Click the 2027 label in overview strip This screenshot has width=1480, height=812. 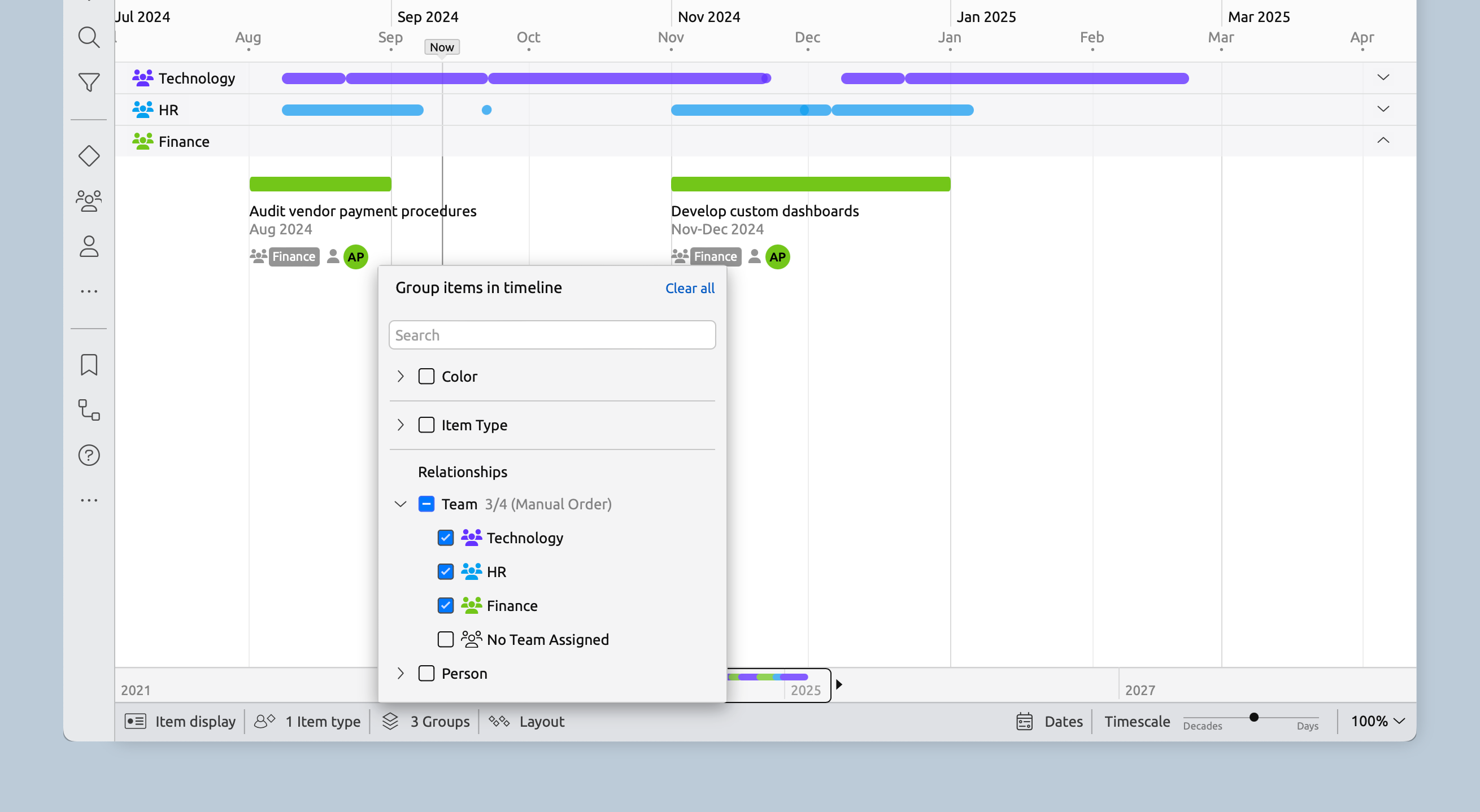point(1140,690)
